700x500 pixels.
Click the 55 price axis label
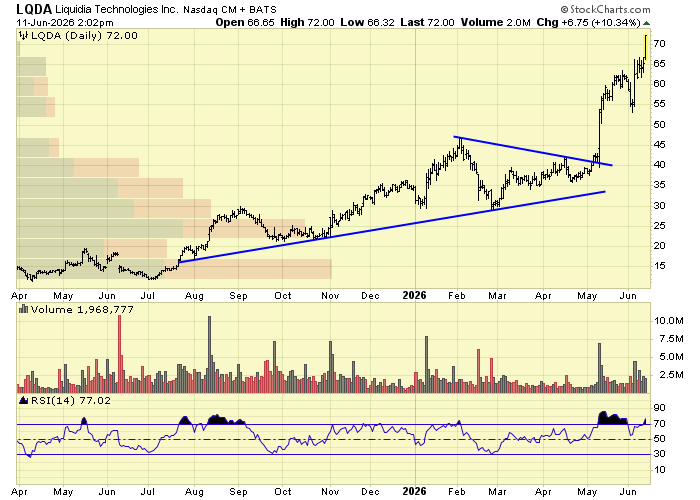coord(659,104)
